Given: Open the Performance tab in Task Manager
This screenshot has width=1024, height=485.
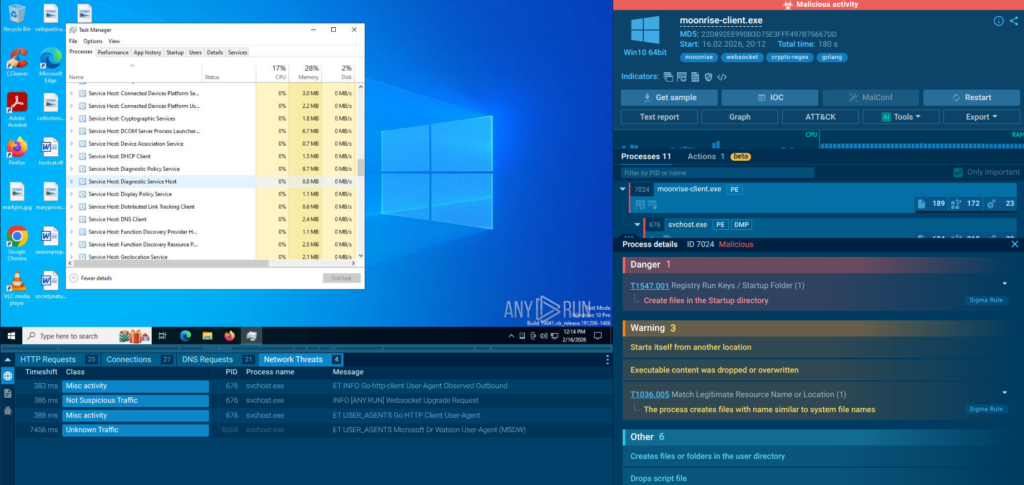Looking at the screenshot, I should pyautogui.click(x=113, y=52).
